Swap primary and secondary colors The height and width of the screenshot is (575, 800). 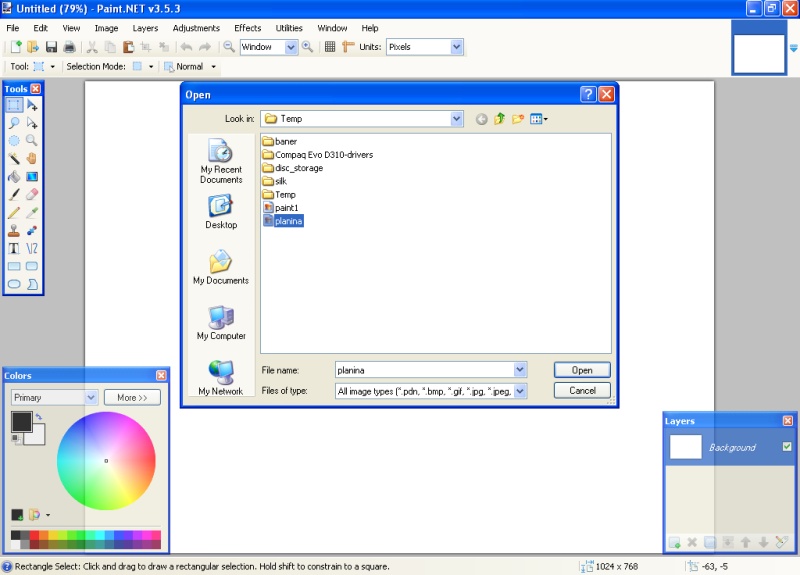coord(39,416)
